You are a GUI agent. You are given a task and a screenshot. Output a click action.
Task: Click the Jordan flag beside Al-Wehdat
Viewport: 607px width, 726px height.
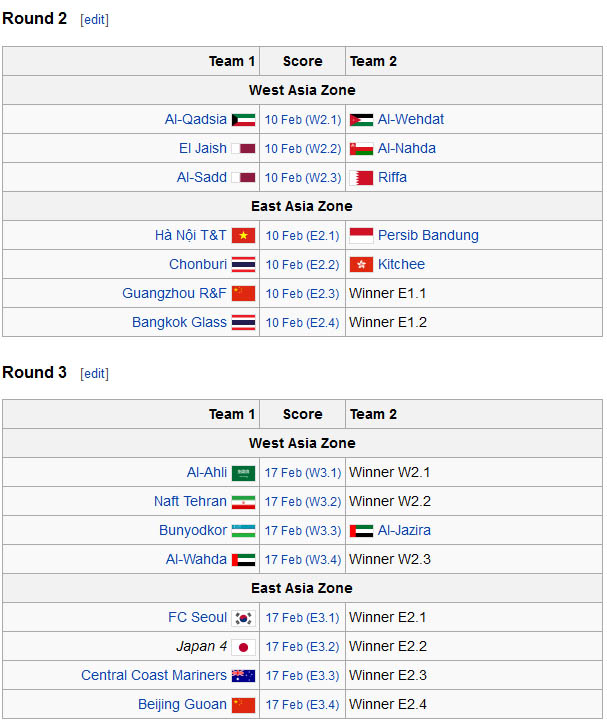click(361, 120)
